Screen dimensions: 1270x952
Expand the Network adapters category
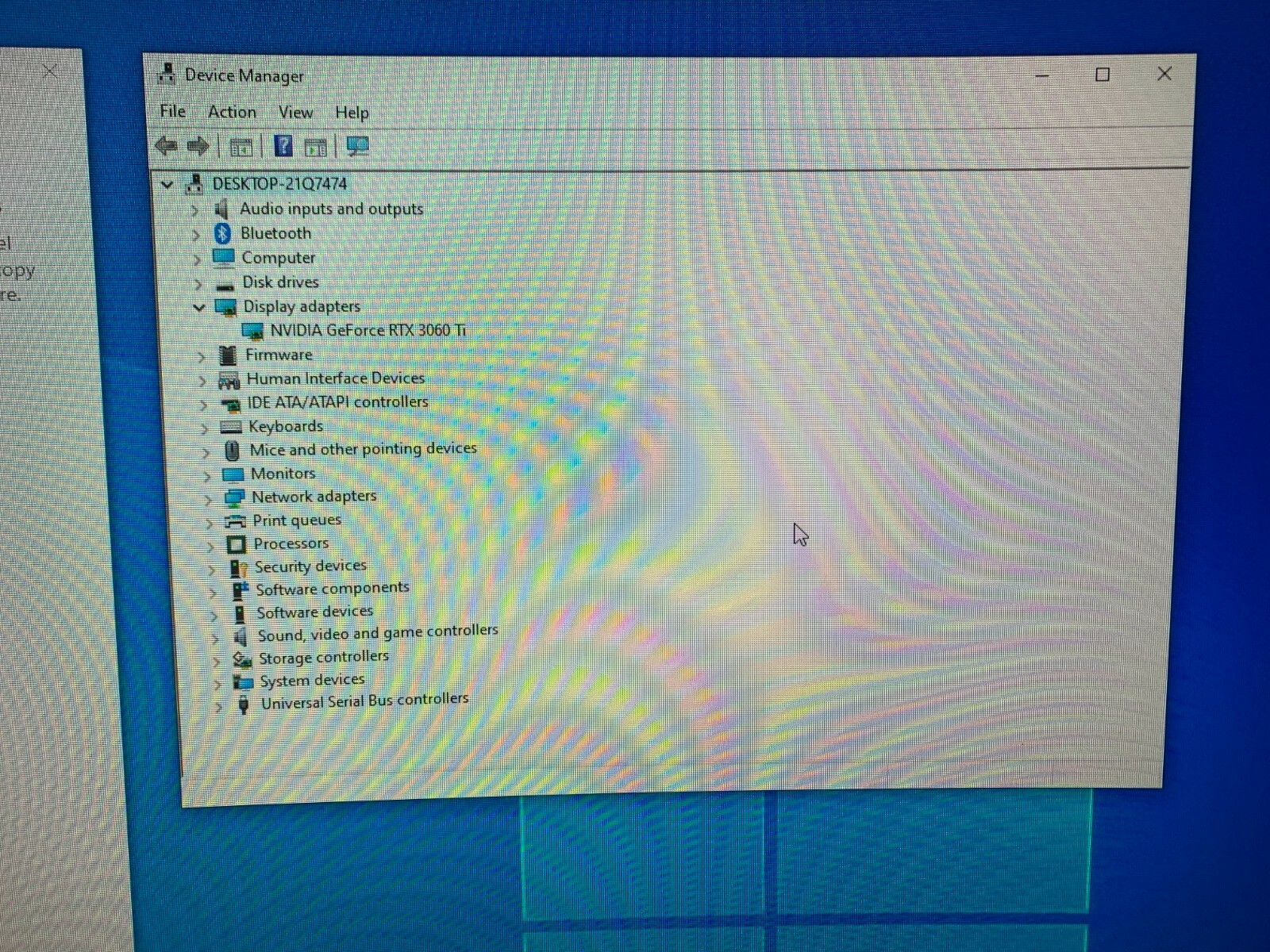(208, 499)
